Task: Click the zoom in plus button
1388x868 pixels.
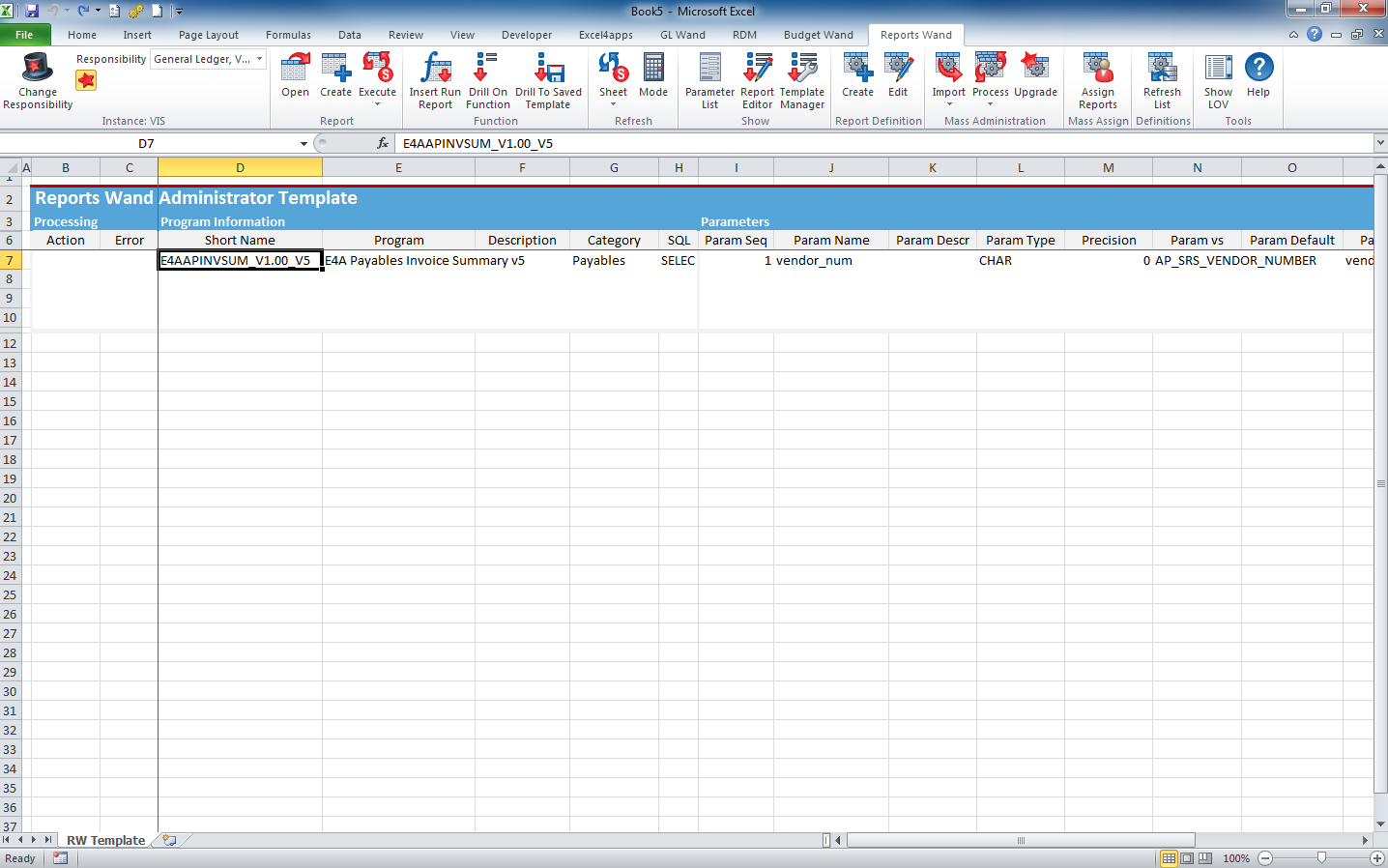Action: tap(1377, 858)
